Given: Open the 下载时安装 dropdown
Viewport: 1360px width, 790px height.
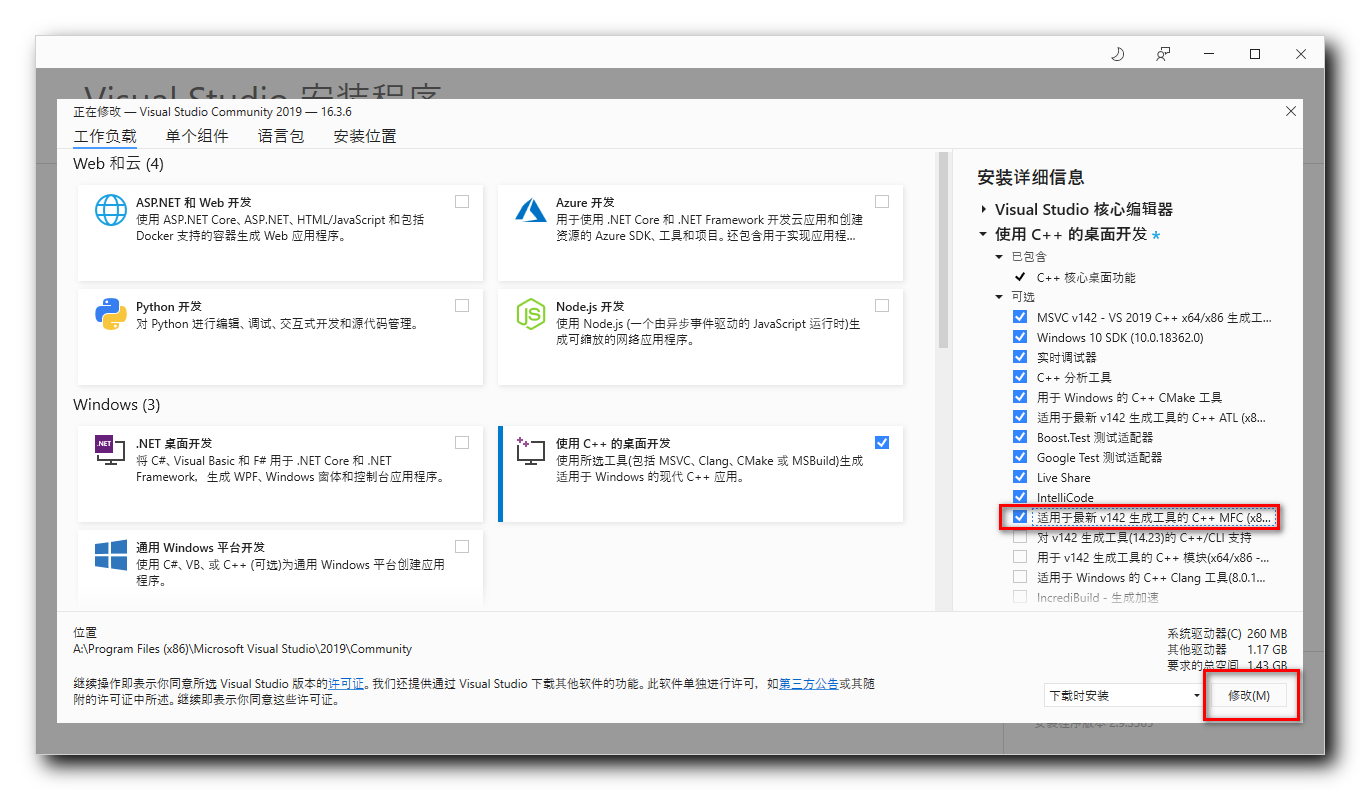Looking at the screenshot, I should 1123,695.
